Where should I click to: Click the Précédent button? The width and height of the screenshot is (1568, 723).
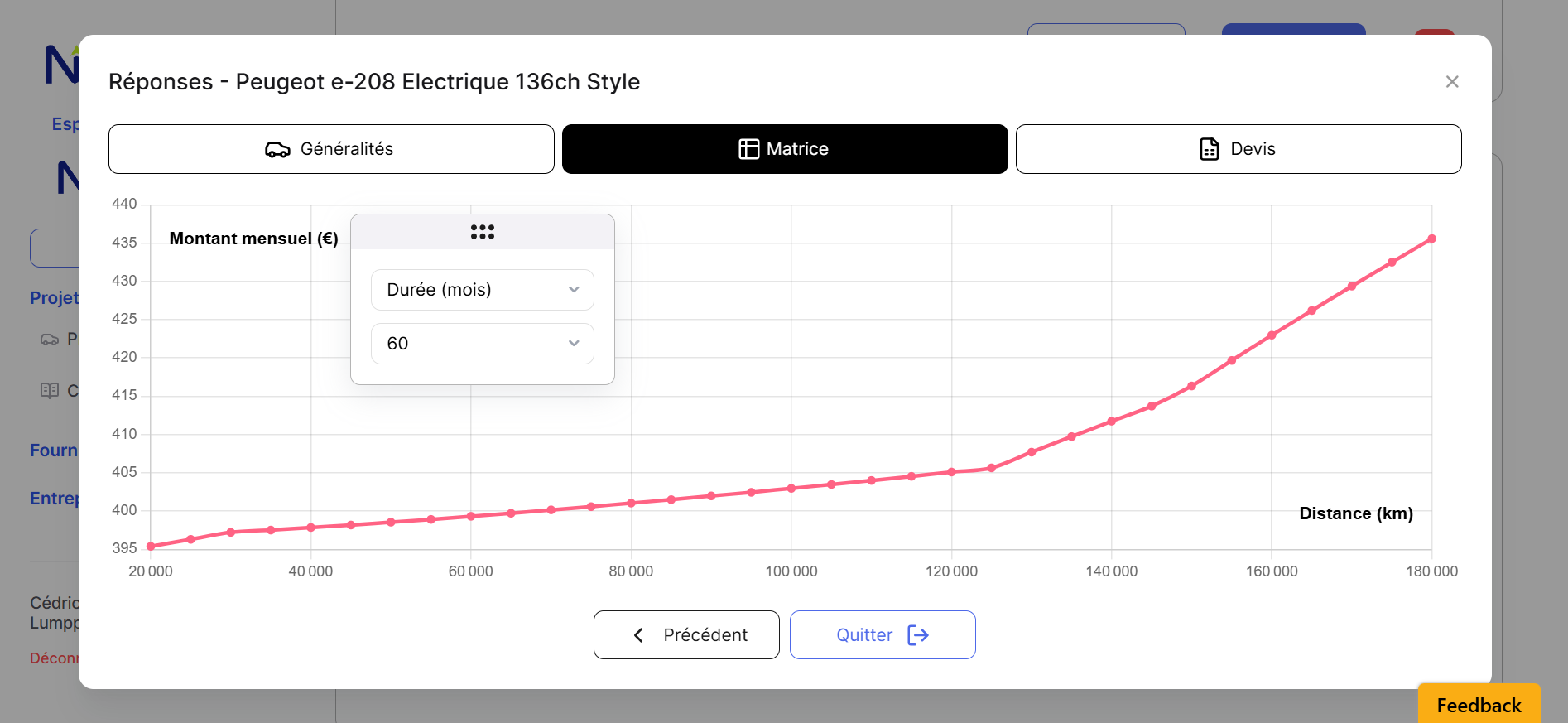tap(686, 635)
